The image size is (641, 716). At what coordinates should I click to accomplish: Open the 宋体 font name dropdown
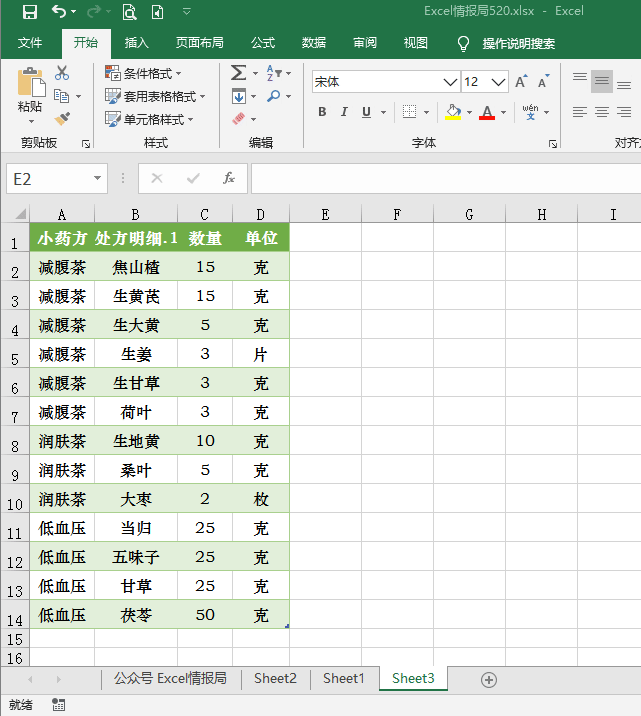[x=450, y=82]
